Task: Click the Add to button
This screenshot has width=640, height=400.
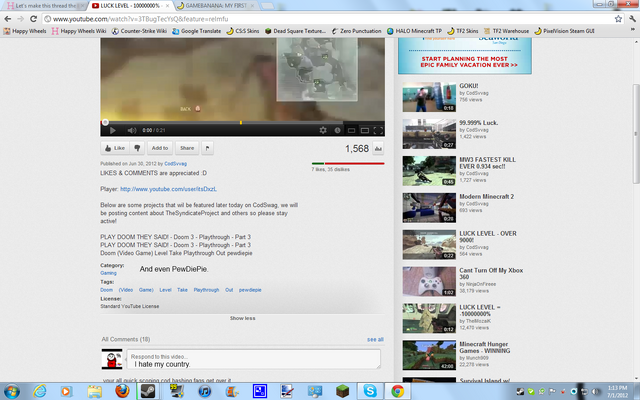Action: (x=160, y=148)
